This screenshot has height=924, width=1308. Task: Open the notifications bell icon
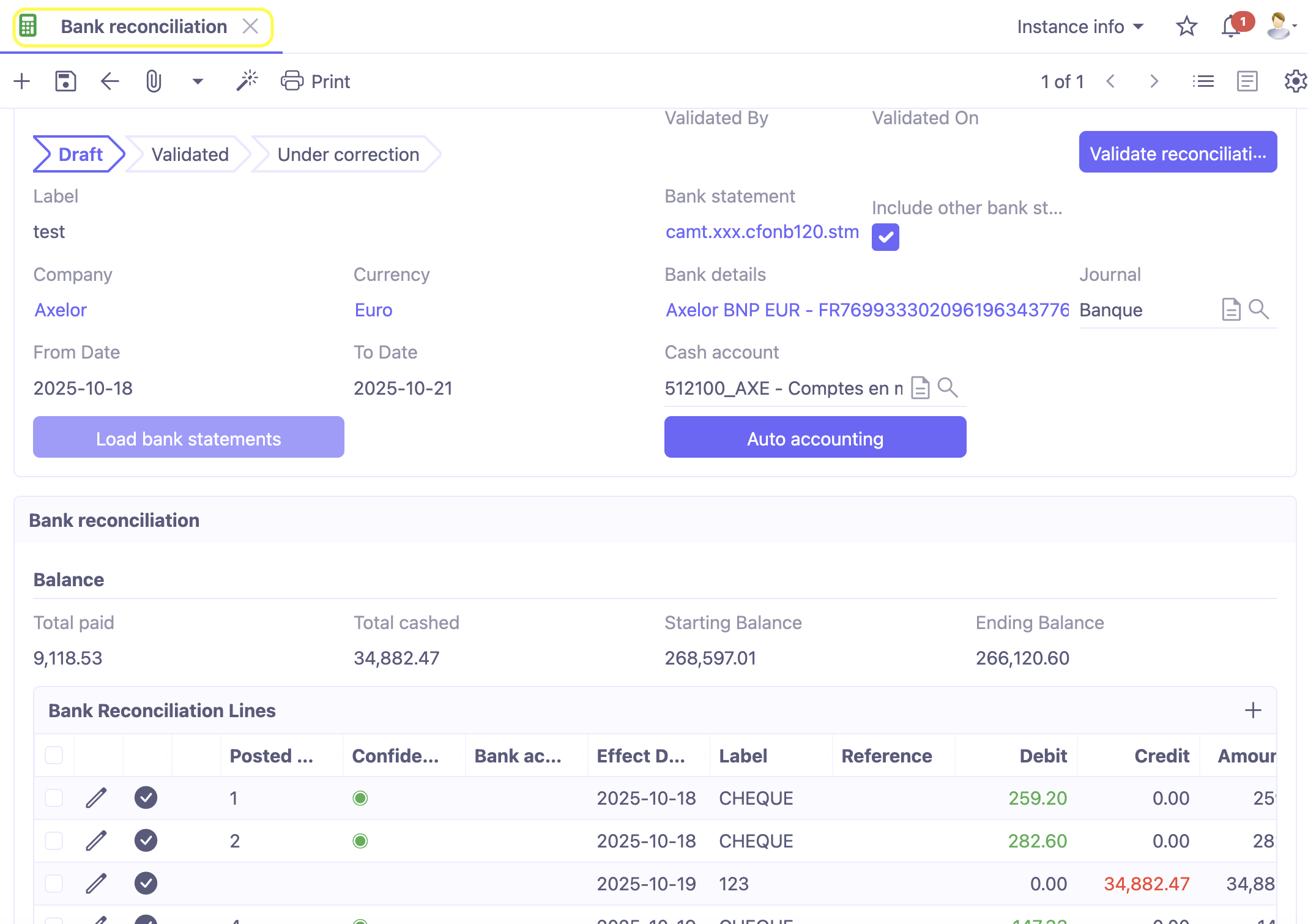tap(1230, 27)
